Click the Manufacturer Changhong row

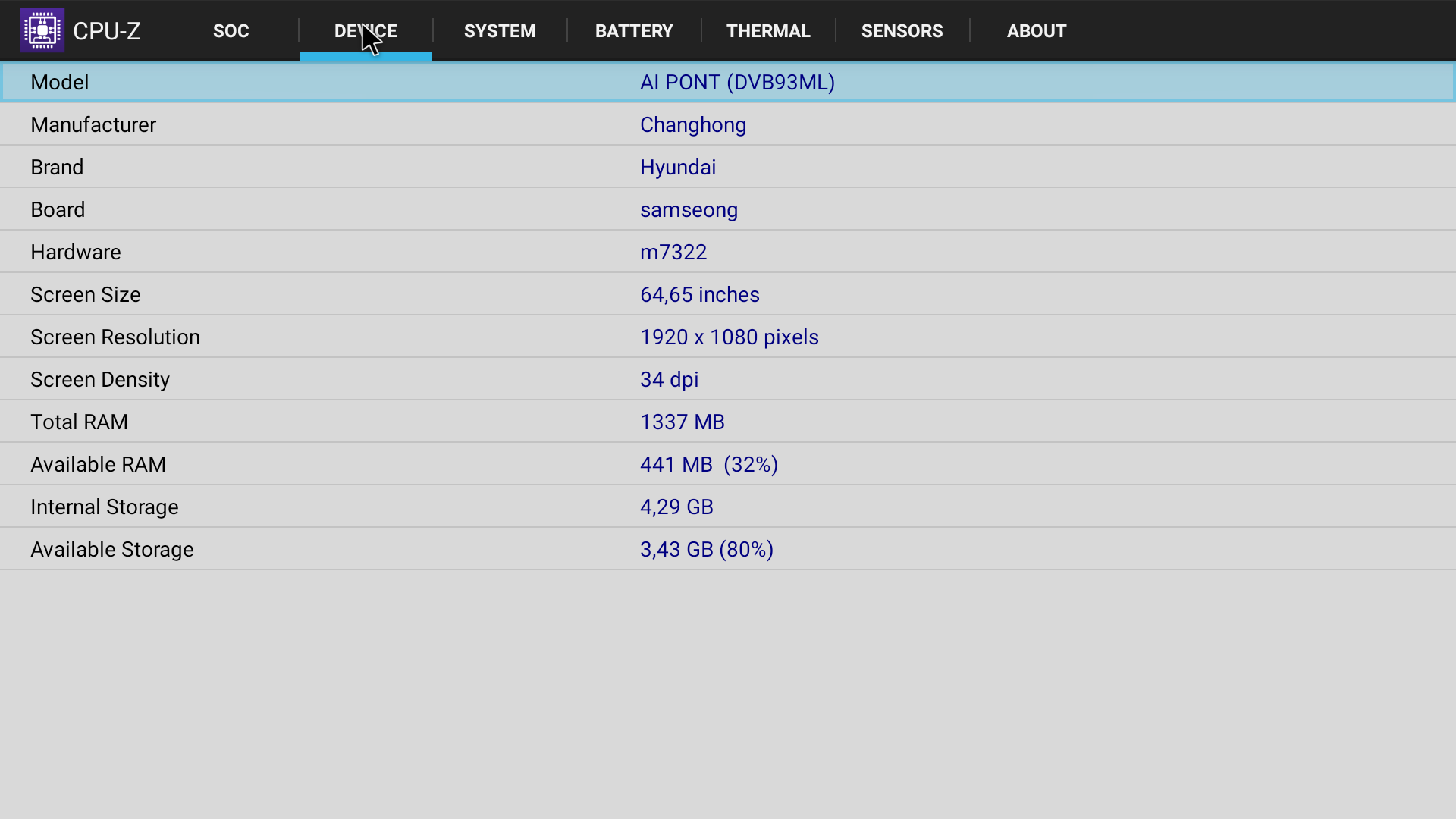point(728,124)
